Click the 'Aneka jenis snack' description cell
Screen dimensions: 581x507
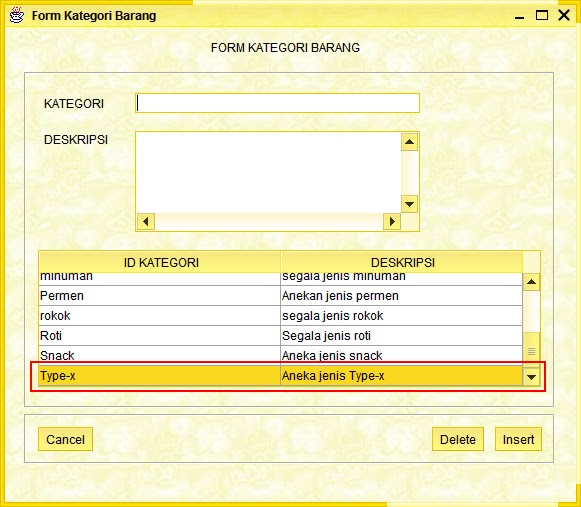(x=402, y=355)
